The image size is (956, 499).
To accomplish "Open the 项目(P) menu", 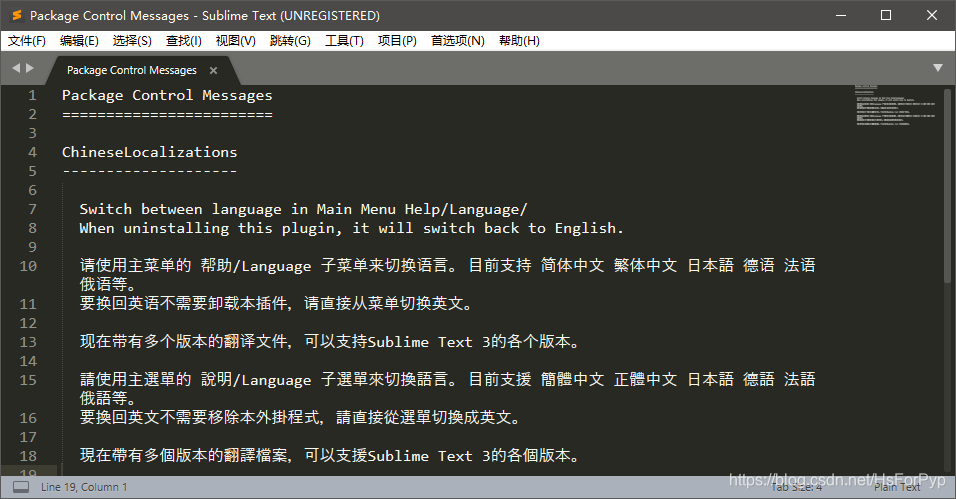I will click(x=397, y=41).
